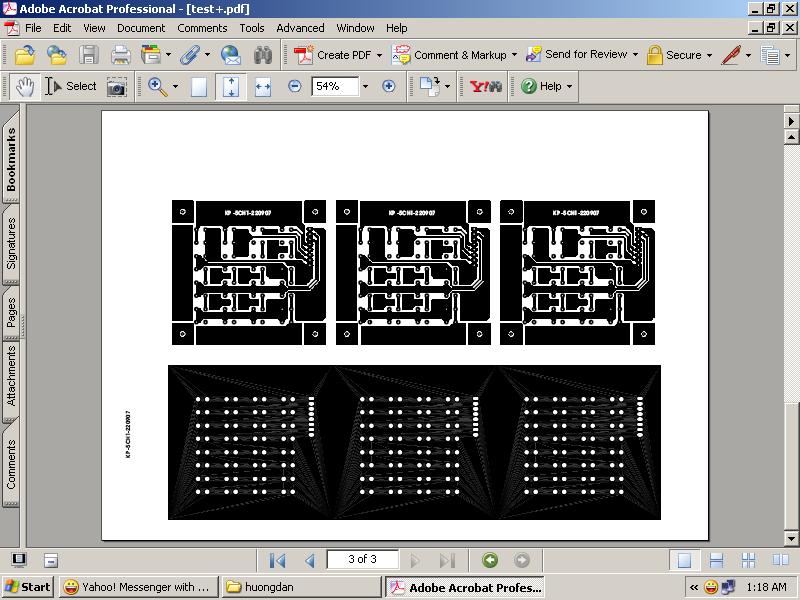Expand Secure dropdown arrow
This screenshot has height=600, width=800.
[x=709, y=55]
